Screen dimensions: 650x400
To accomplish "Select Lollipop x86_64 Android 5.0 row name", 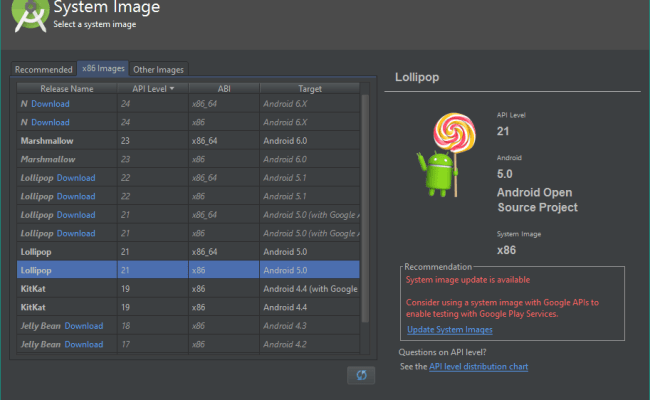I will [36, 252].
